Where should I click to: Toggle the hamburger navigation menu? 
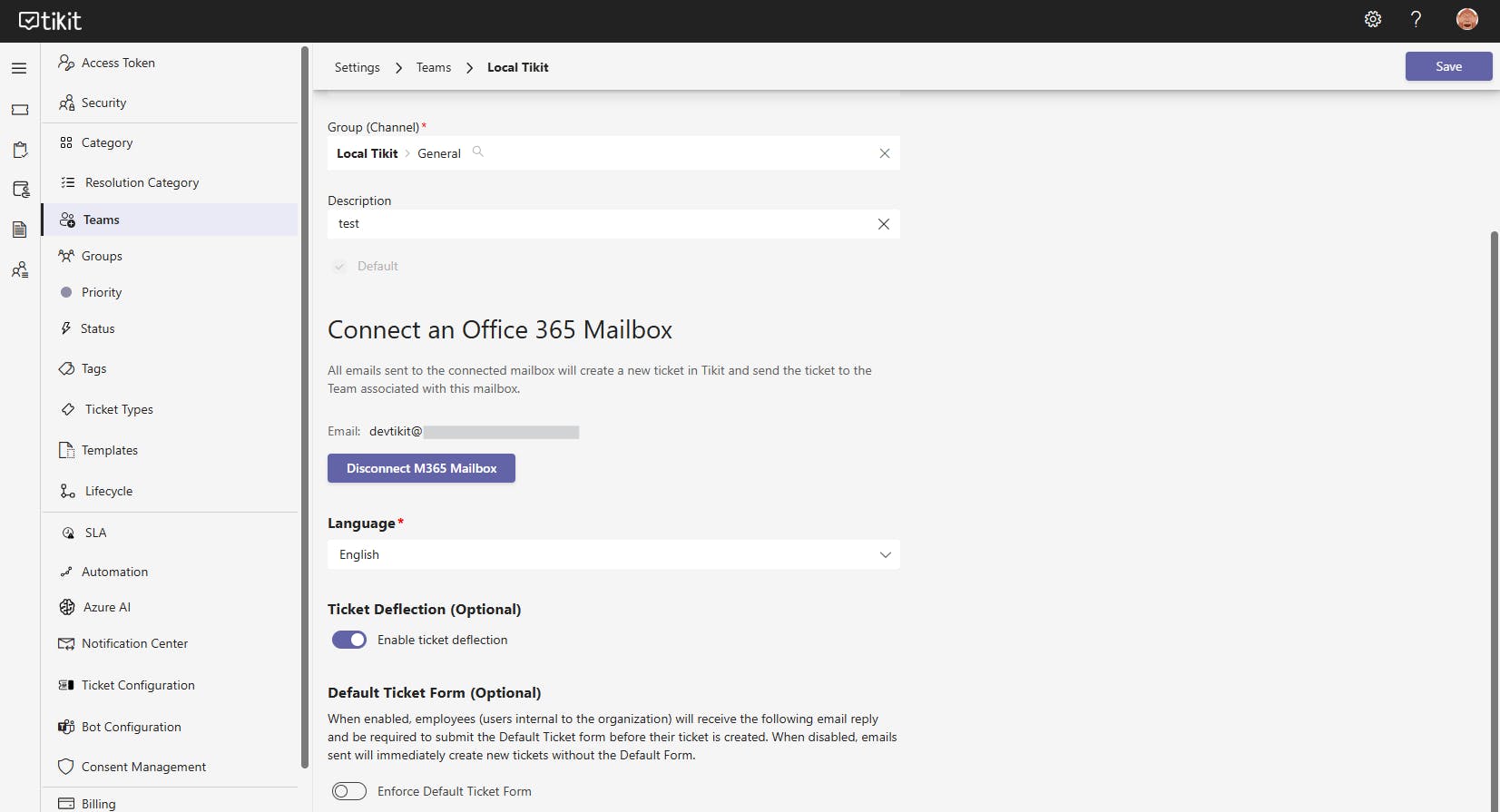(19, 68)
